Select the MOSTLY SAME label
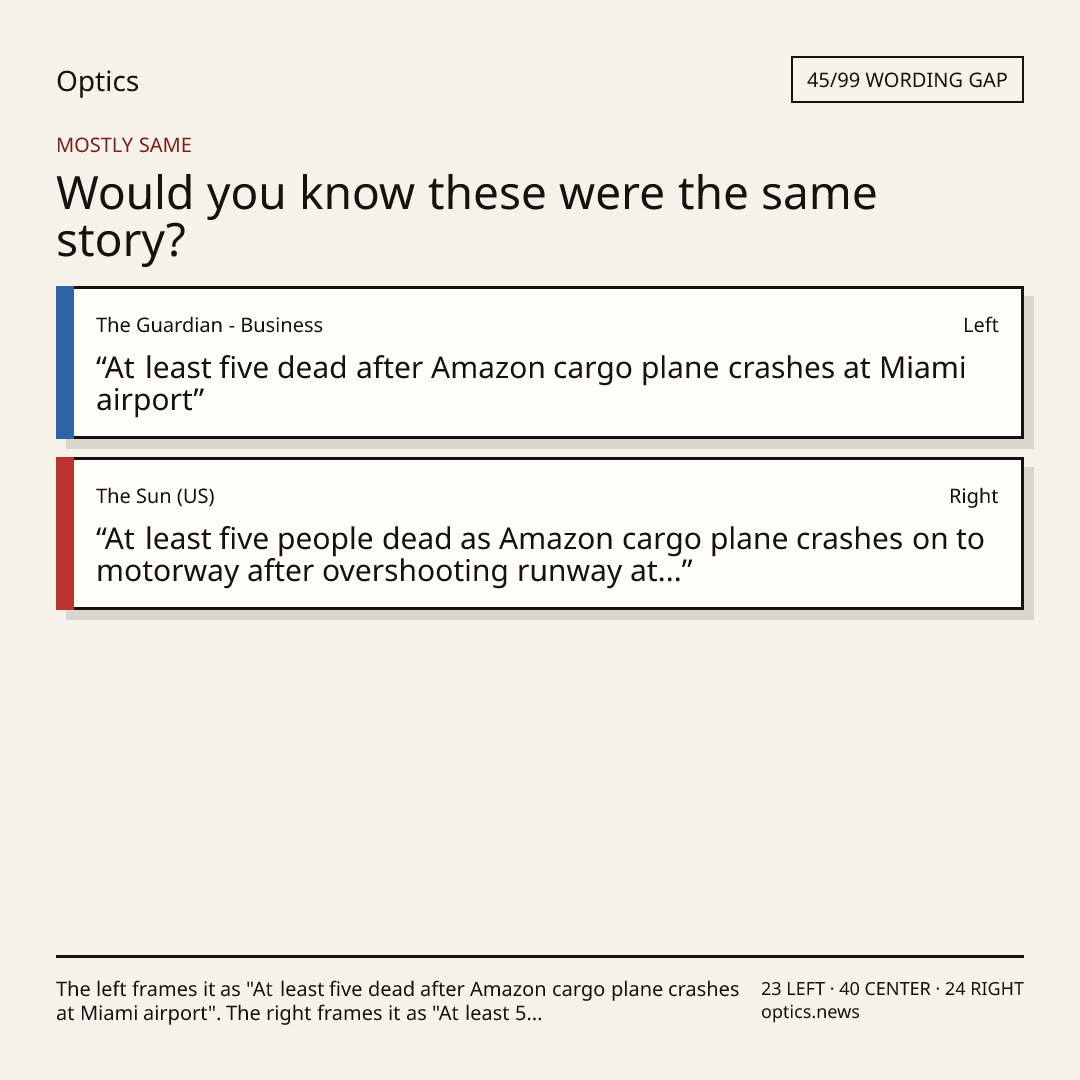Screen dimensions: 1080x1080 coord(124,145)
